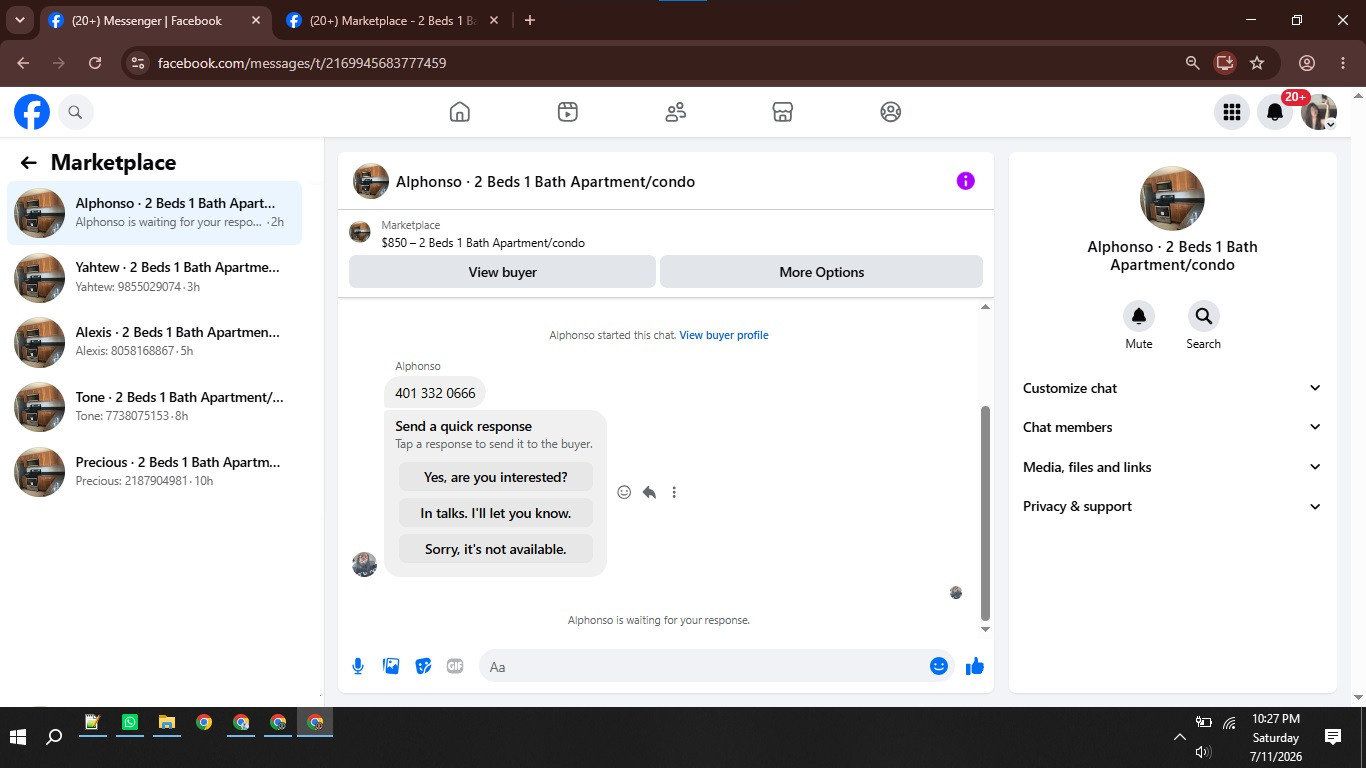Viewport: 1366px width, 768px height.
Task: Reply to the message with arrow icon
Action: [x=649, y=492]
